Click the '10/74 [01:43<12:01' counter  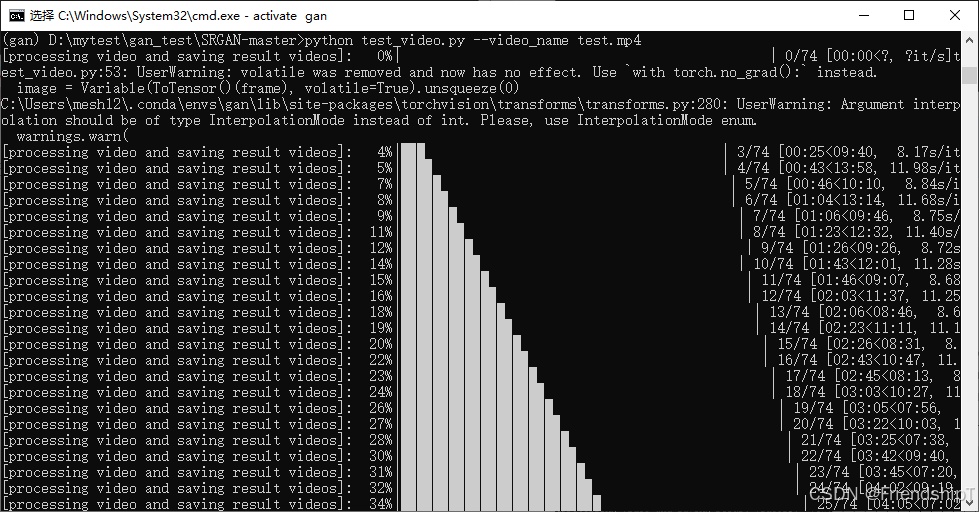pos(827,264)
